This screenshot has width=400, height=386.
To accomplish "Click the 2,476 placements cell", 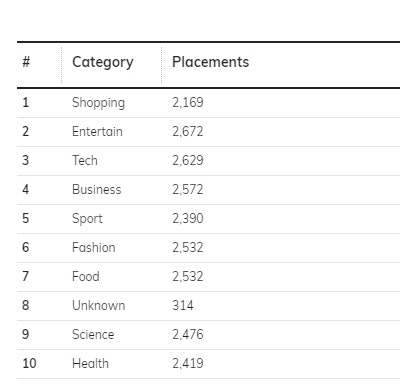I will pyautogui.click(x=188, y=334).
